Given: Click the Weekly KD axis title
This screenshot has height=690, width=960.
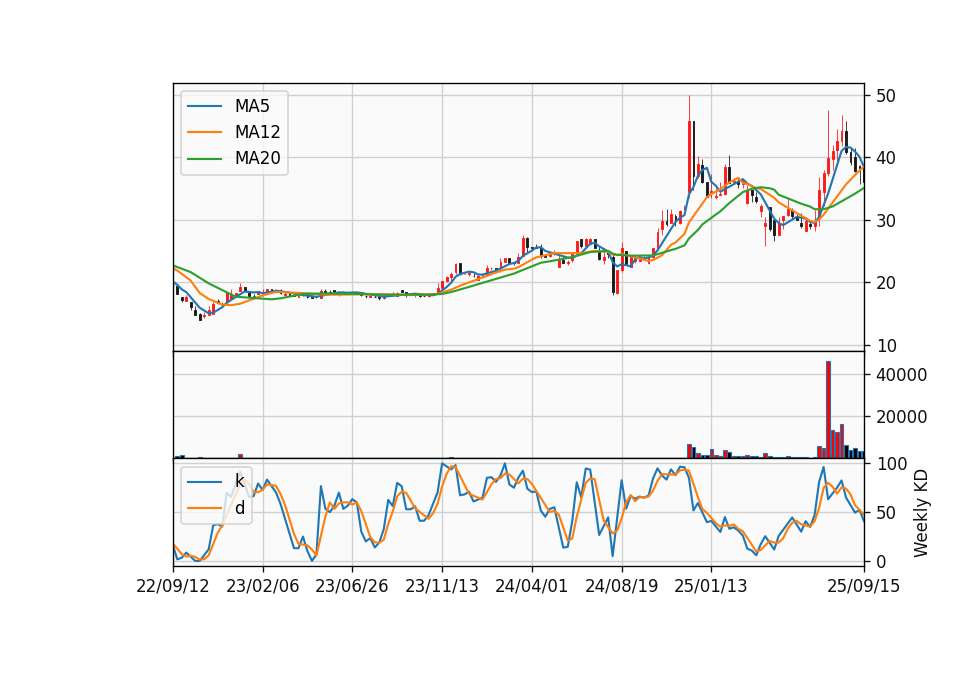Looking at the screenshot, I should tap(920, 513).
